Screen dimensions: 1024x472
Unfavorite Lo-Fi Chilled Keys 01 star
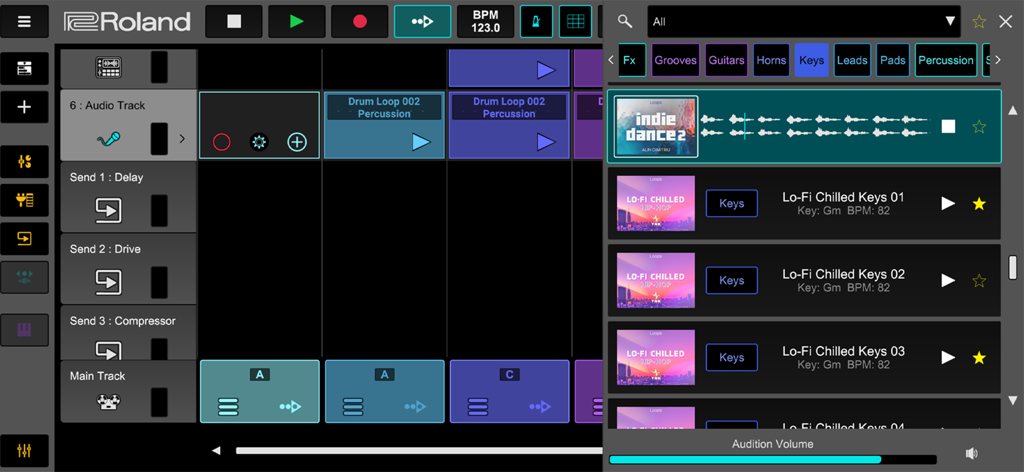click(979, 204)
